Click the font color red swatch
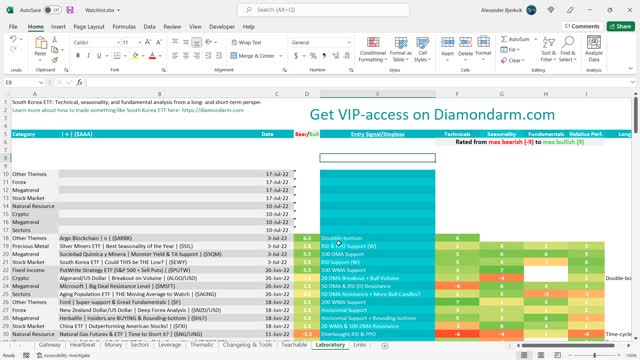640x360 pixels. tap(152, 56)
